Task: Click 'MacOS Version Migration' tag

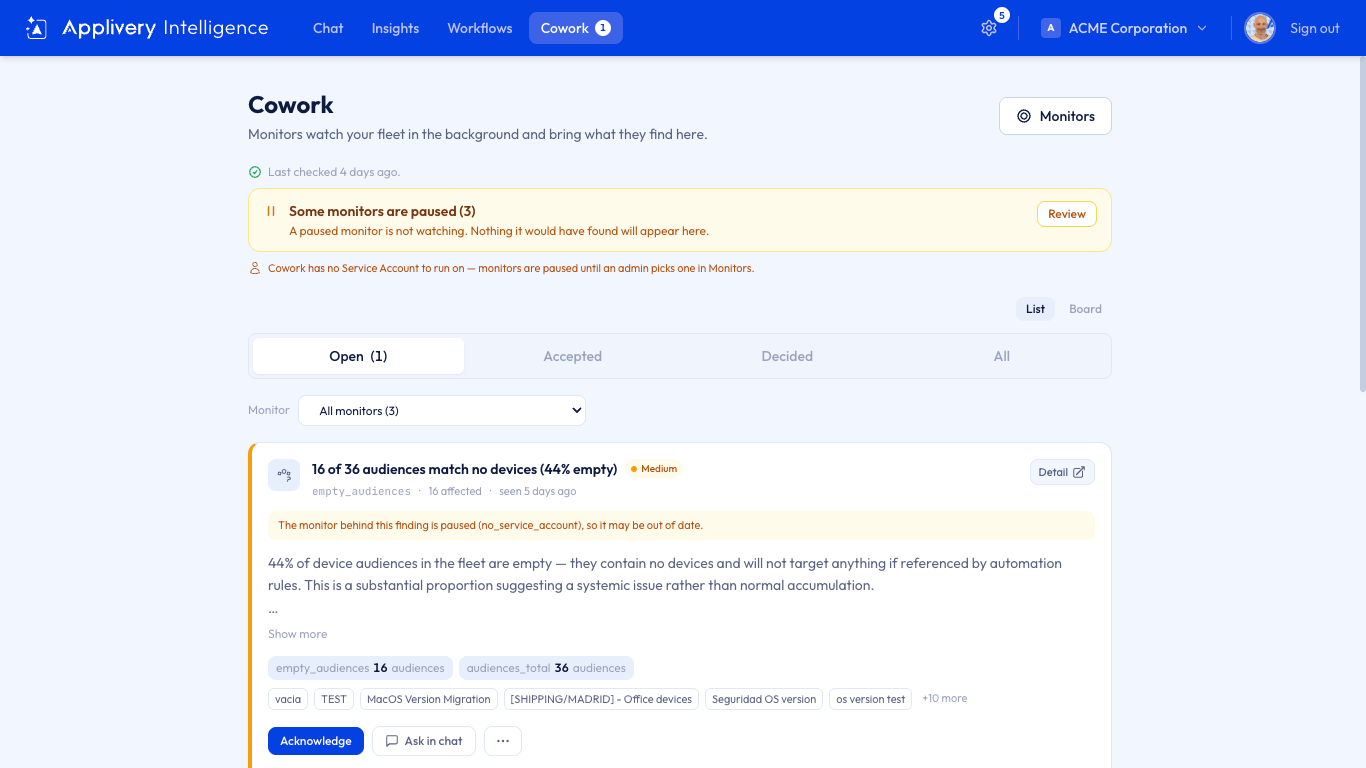Action: (429, 699)
